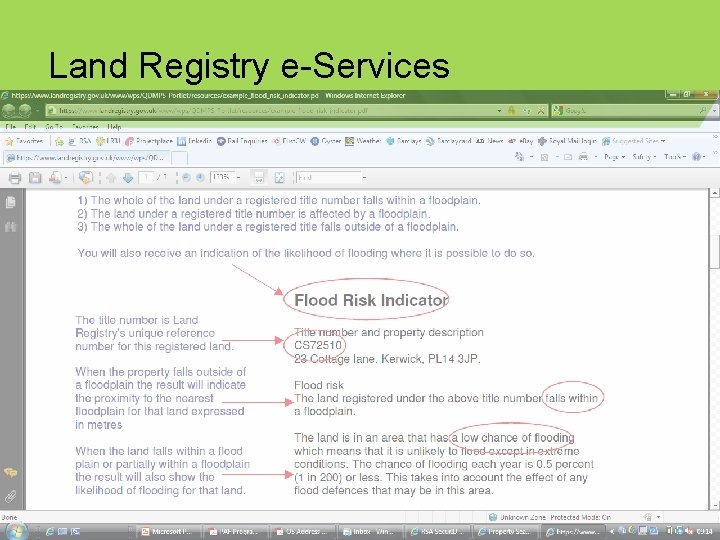This screenshot has width=720, height=540.
Task: Open the File menu
Action: [x=11, y=127]
